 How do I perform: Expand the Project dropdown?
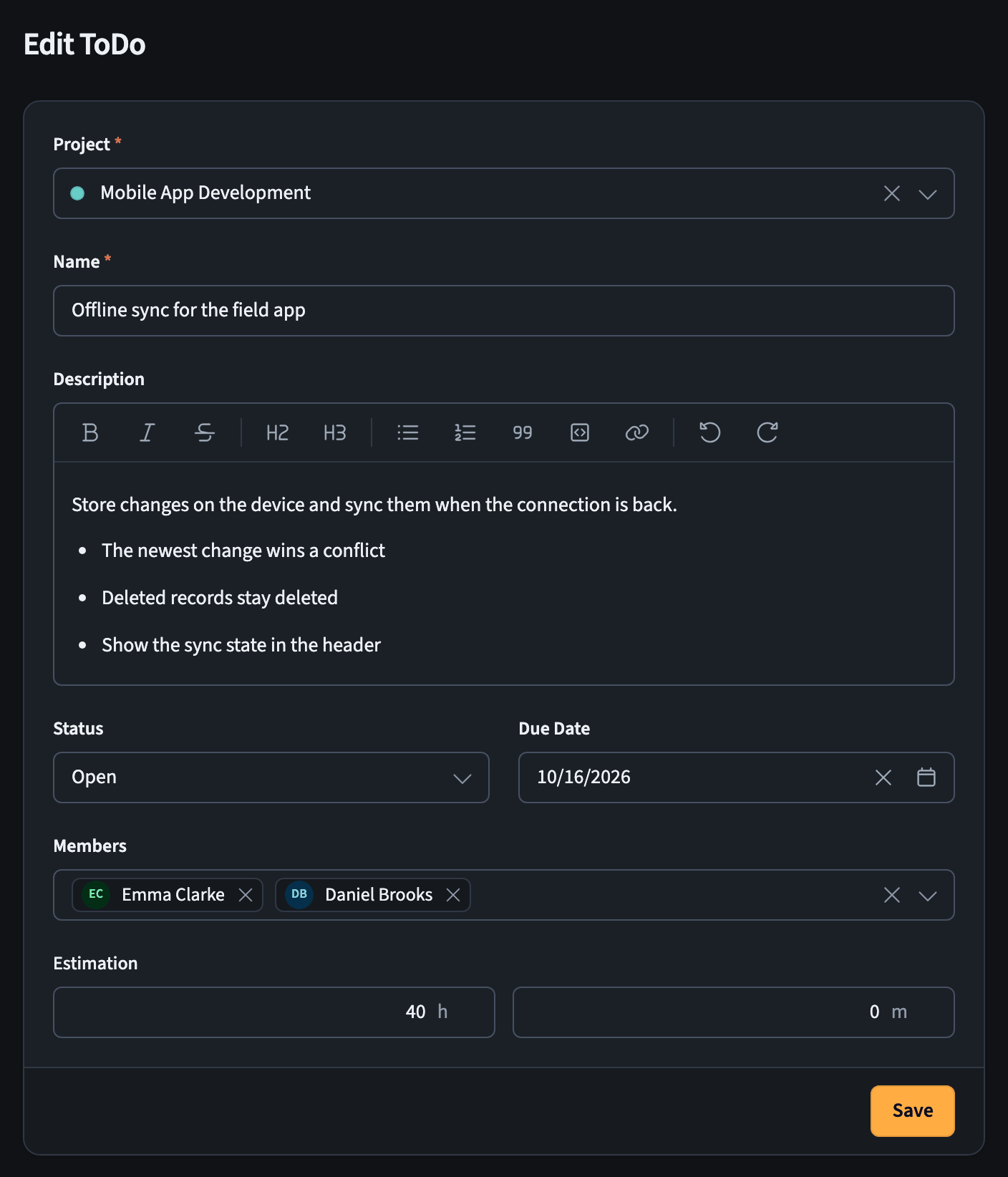(928, 194)
